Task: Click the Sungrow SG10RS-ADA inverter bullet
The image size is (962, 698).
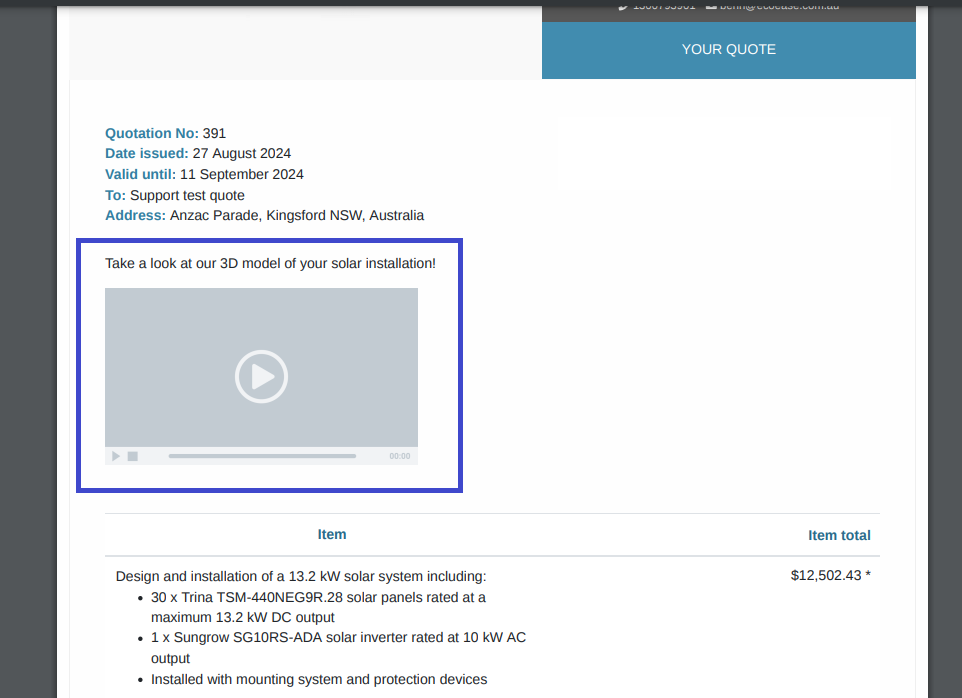Action: [338, 648]
